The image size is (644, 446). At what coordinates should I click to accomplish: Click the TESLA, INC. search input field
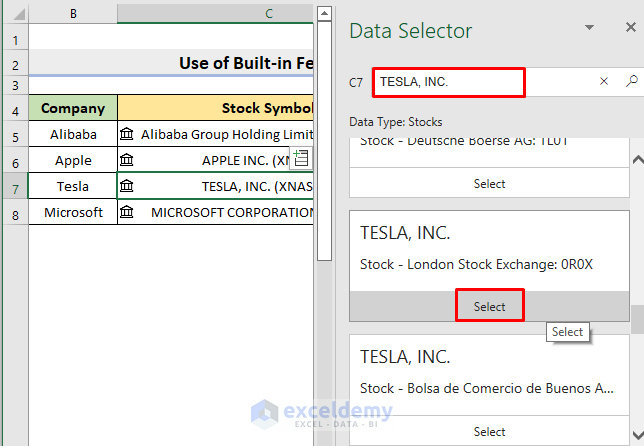pyautogui.click(x=448, y=82)
